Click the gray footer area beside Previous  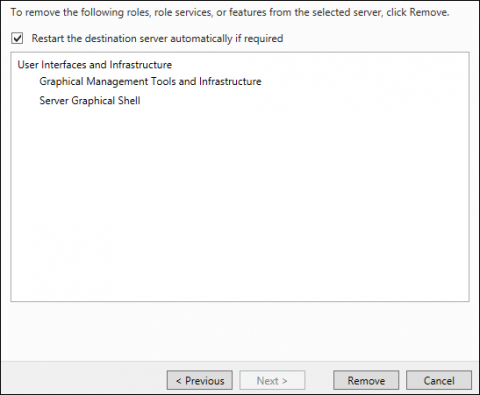[x=83, y=379]
